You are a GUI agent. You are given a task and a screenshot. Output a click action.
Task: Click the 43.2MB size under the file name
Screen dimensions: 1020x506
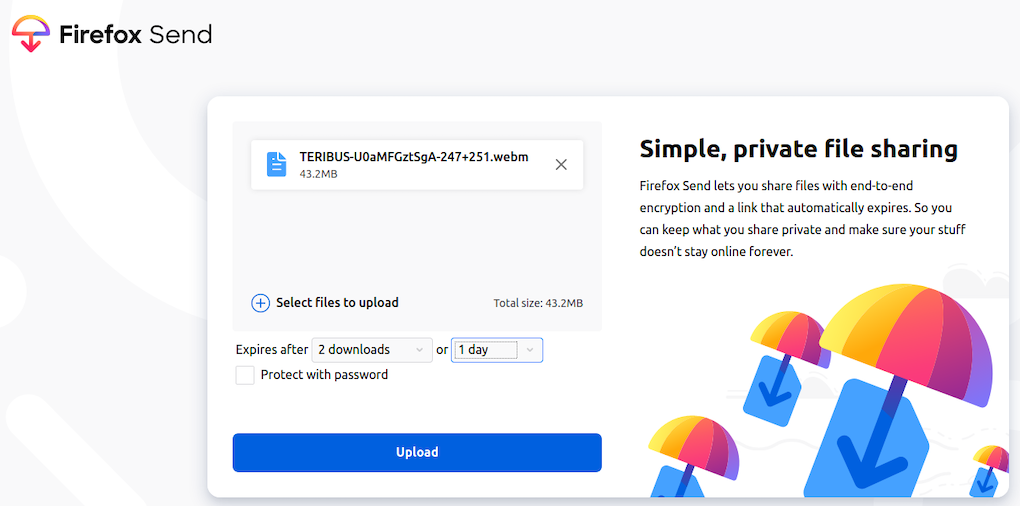(x=318, y=174)
